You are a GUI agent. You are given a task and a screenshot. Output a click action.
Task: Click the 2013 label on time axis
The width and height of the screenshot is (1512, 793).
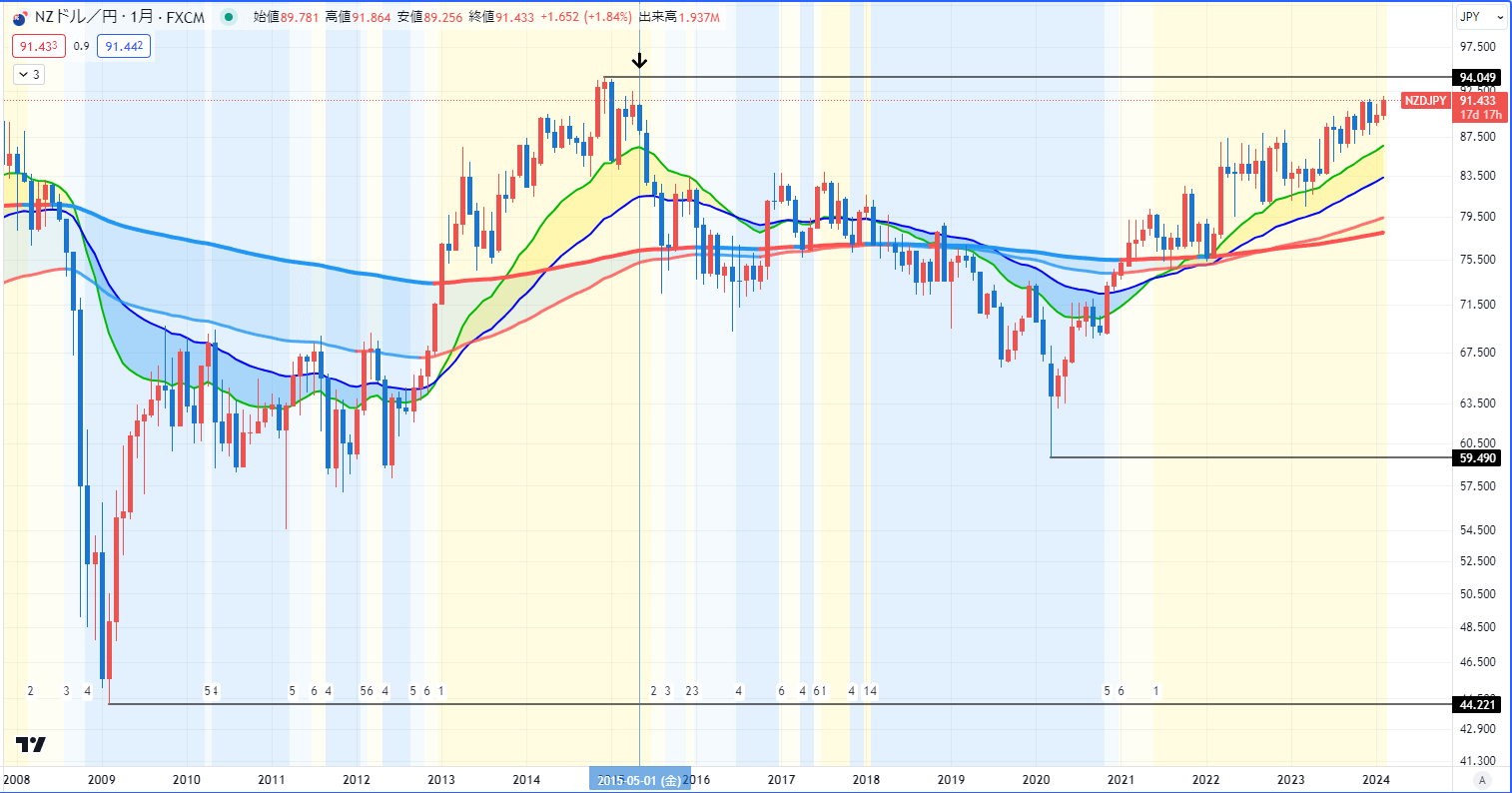pos(441,780)
